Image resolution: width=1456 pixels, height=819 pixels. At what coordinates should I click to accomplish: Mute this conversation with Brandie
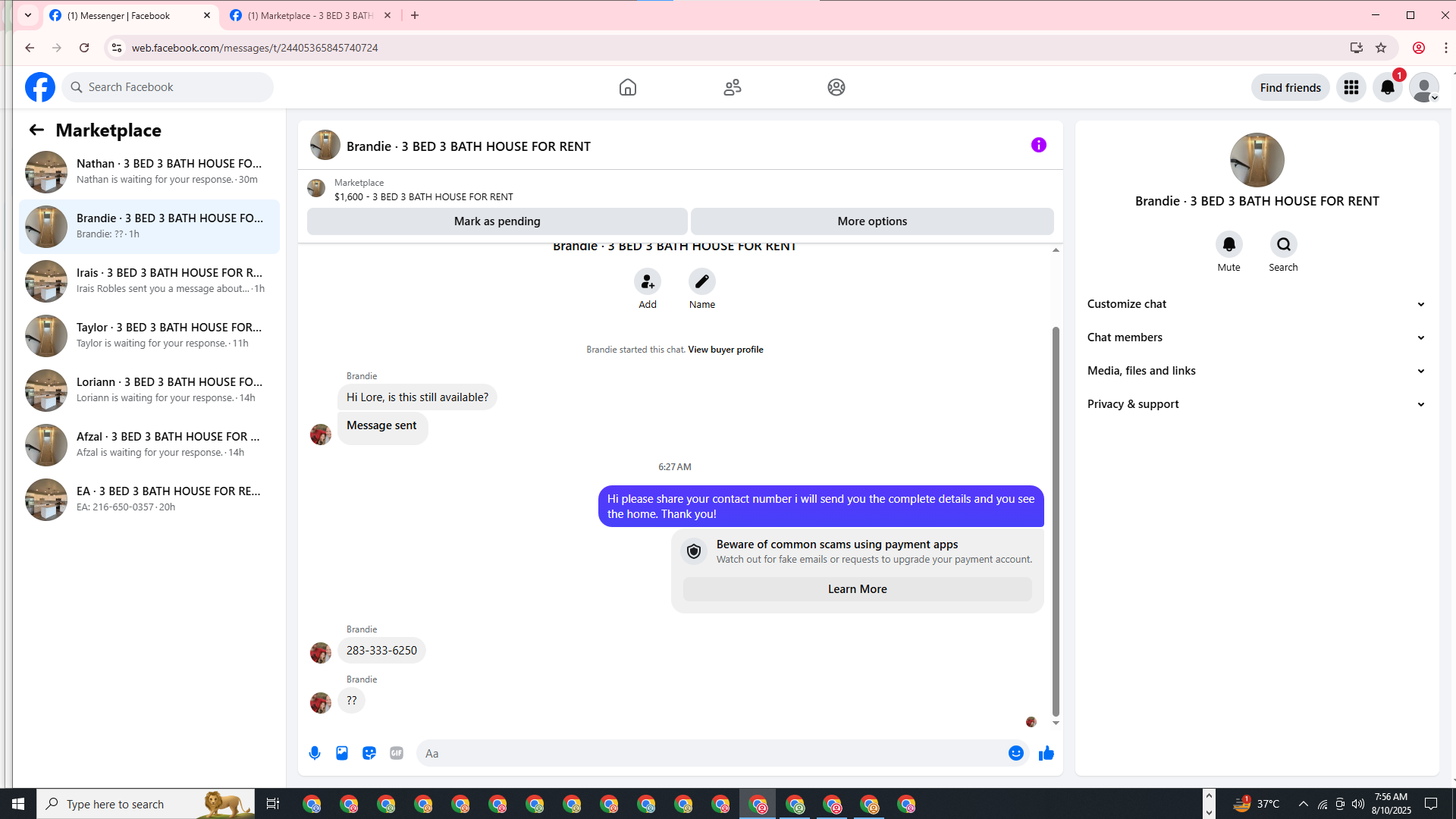click(1228, 245)
